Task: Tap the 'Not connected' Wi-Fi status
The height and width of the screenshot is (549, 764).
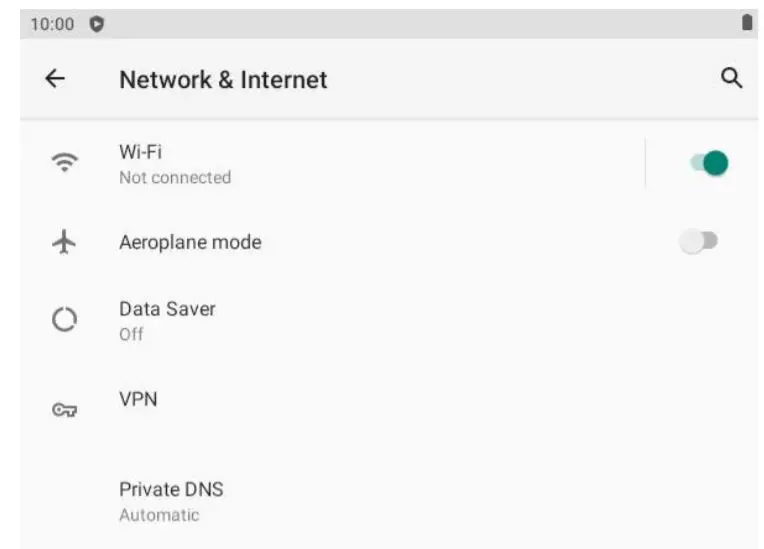Action: [x=175, y=178]
